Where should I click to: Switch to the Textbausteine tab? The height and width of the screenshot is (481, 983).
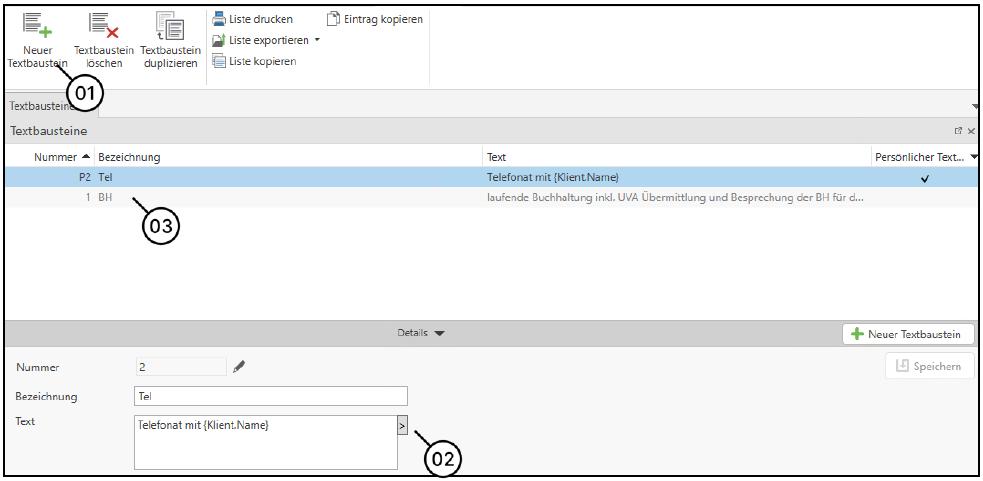(40, 106)
